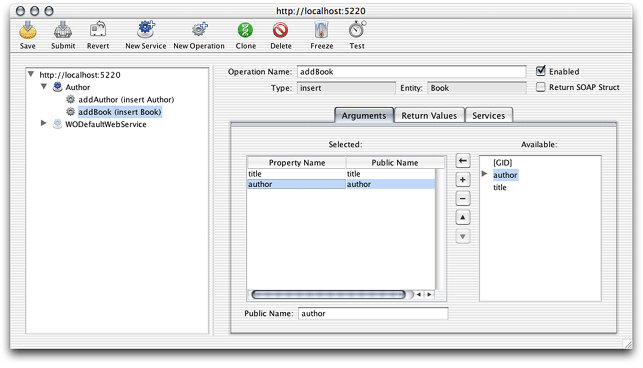Collapse the http://localhost:5220 tree root

coord(31,74)
